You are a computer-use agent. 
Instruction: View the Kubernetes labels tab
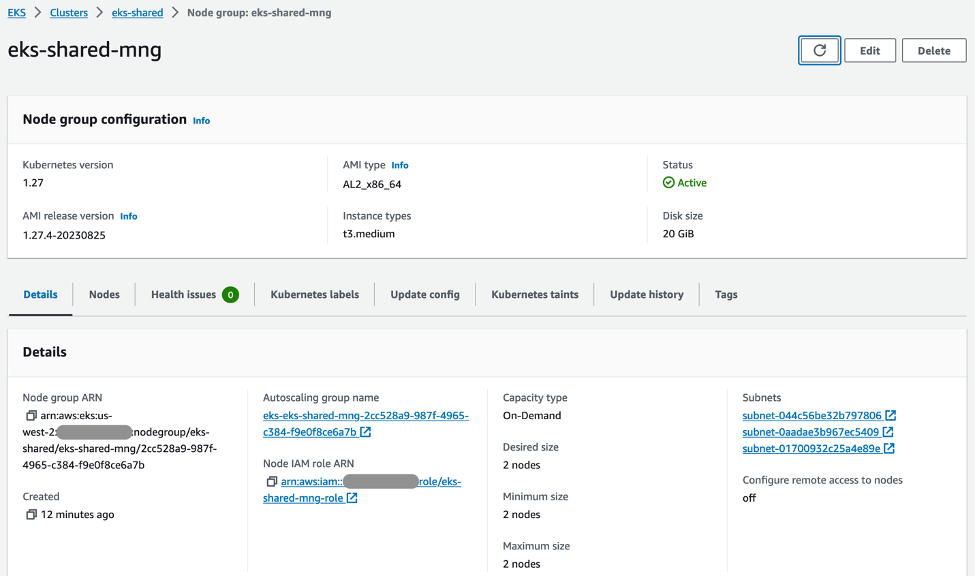314,294
